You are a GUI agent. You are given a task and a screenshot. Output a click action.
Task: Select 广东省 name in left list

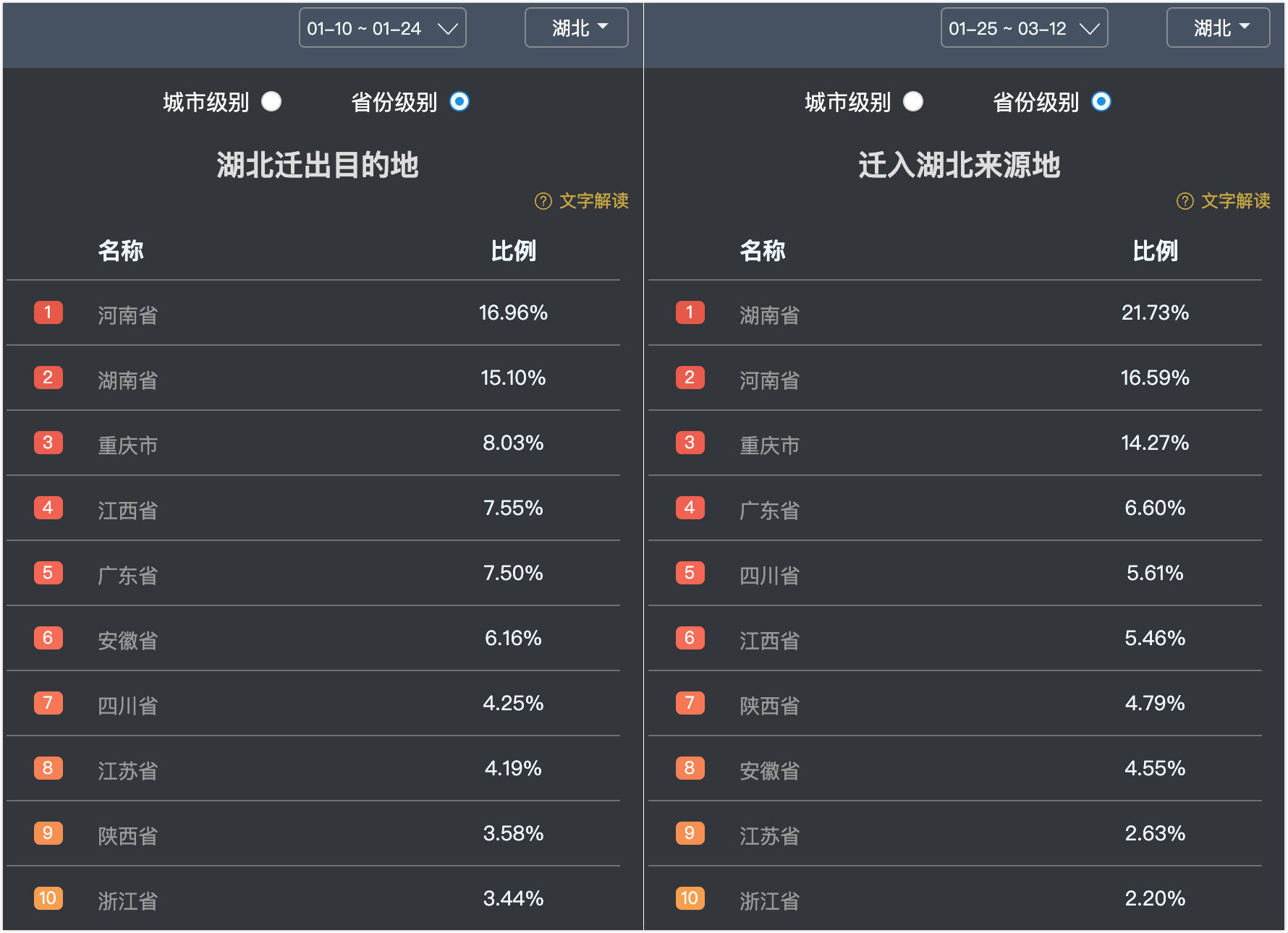(x=128, y=576)
